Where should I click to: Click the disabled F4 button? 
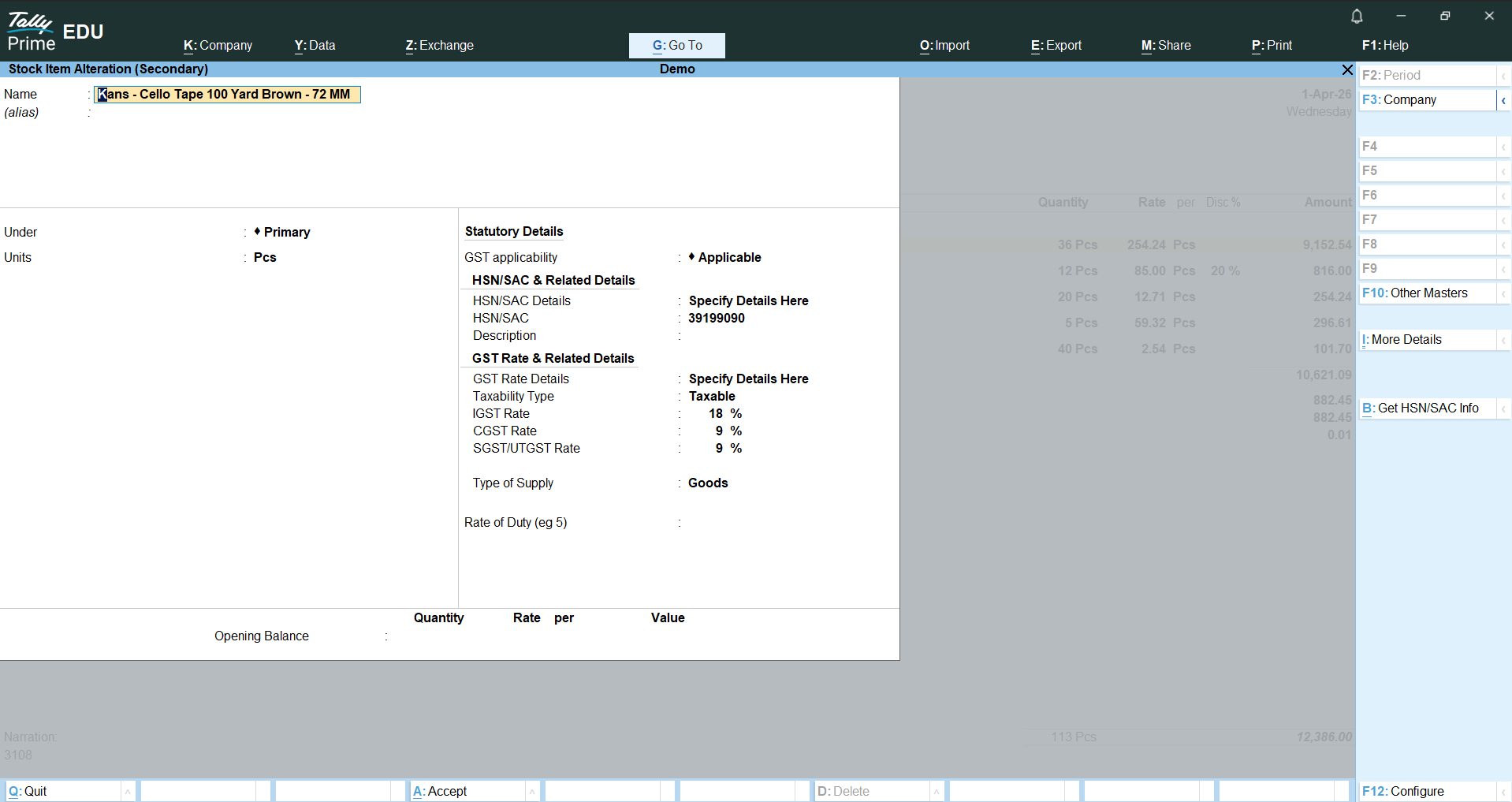coord(1428,146)
